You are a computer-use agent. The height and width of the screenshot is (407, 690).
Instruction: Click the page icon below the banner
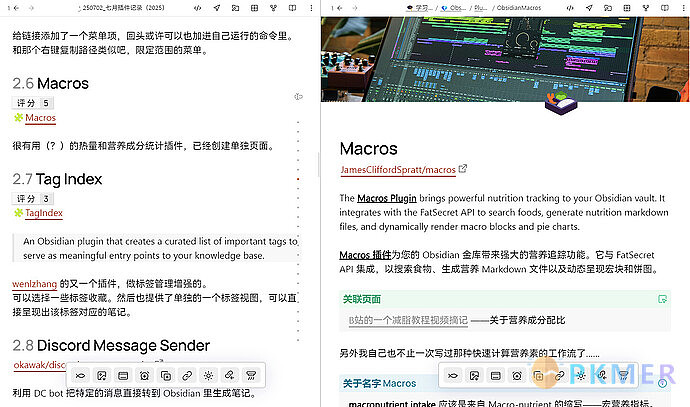click(x=561, y=103)
